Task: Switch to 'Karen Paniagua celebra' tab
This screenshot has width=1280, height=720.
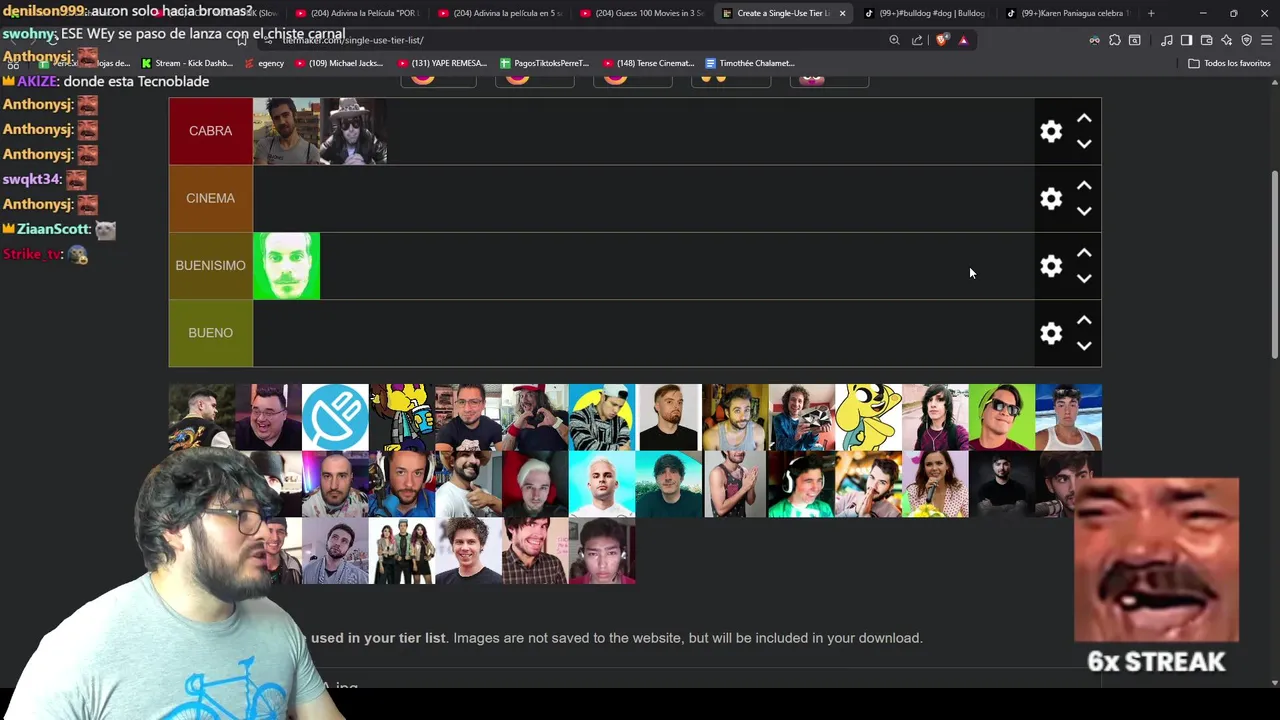Action: pos(1068,13)
